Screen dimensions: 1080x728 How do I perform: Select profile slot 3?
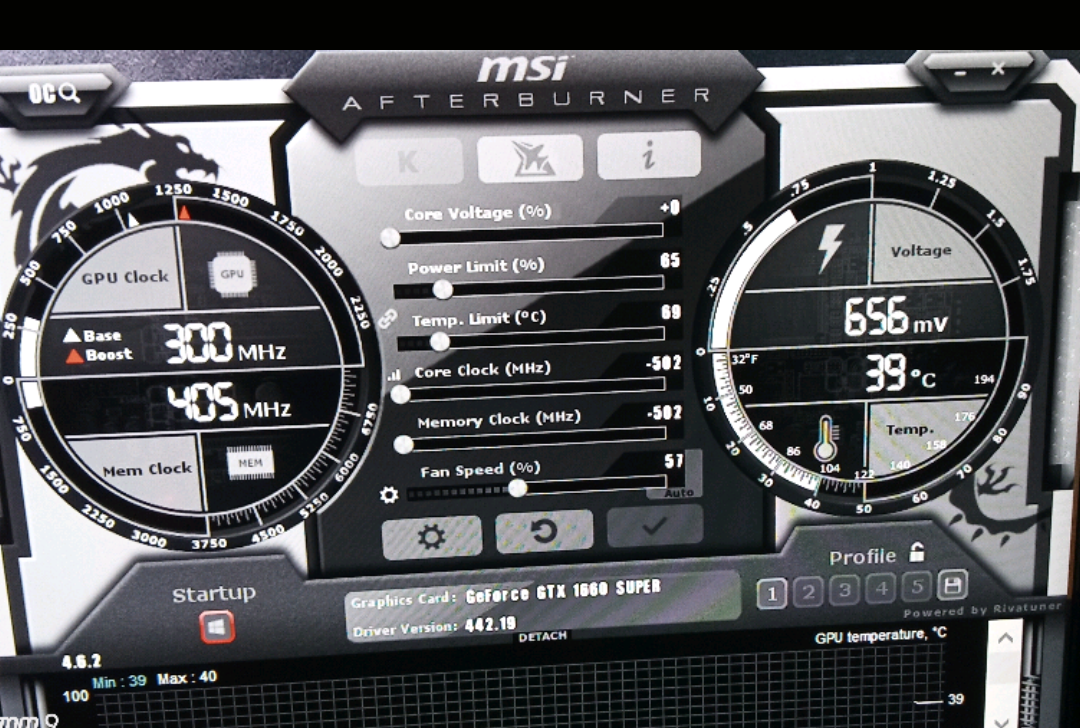[x=844, y=590]
